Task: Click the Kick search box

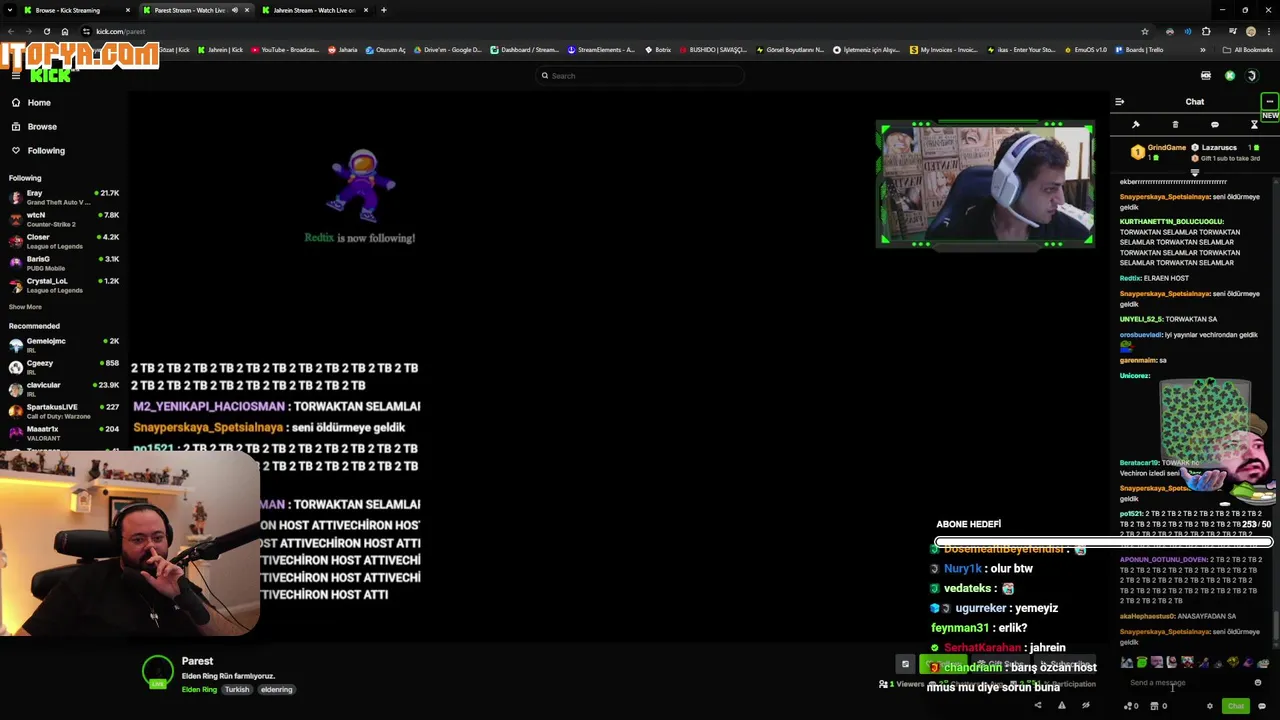Action: 640,76
